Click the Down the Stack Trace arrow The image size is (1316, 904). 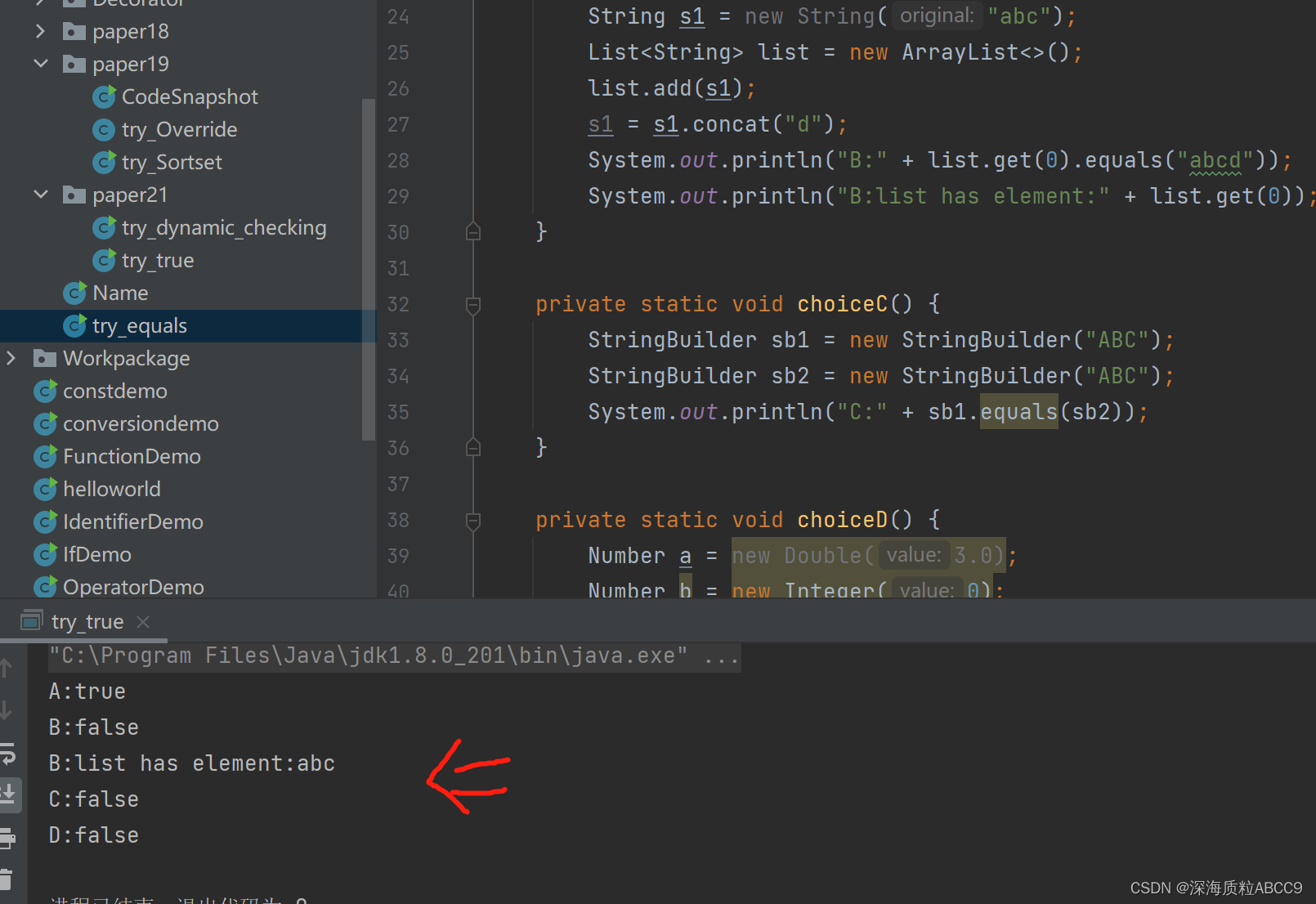pyautogui.click(x=6, y=710)
